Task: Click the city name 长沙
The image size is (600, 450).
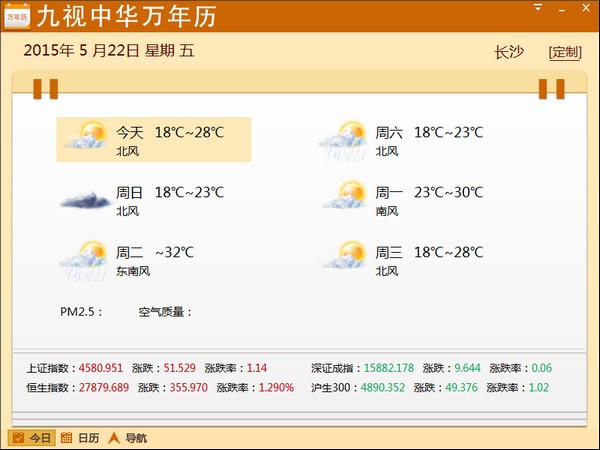Action: [509, 52]
